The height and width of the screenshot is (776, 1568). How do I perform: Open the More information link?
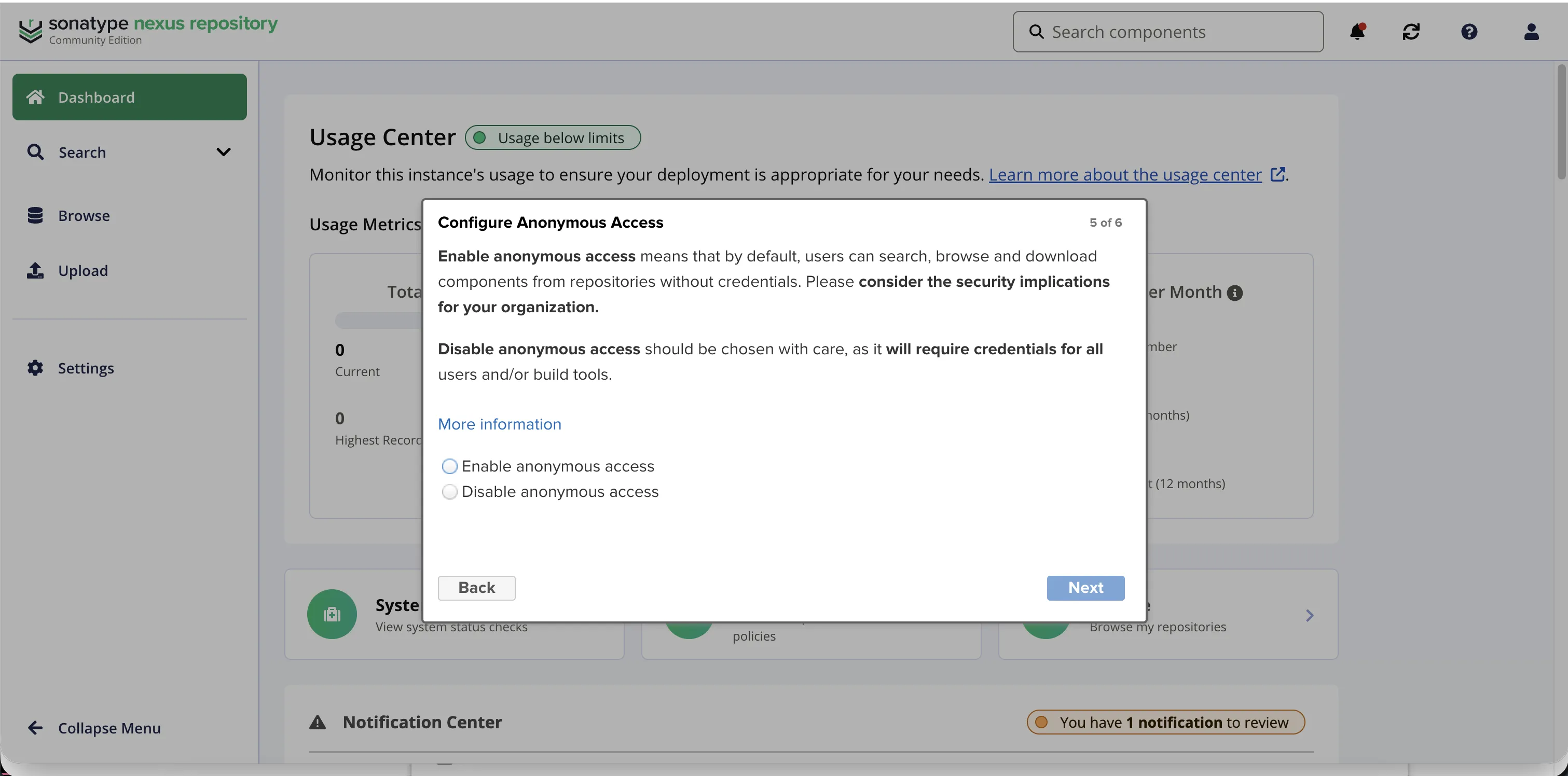(x=499, y=424)
